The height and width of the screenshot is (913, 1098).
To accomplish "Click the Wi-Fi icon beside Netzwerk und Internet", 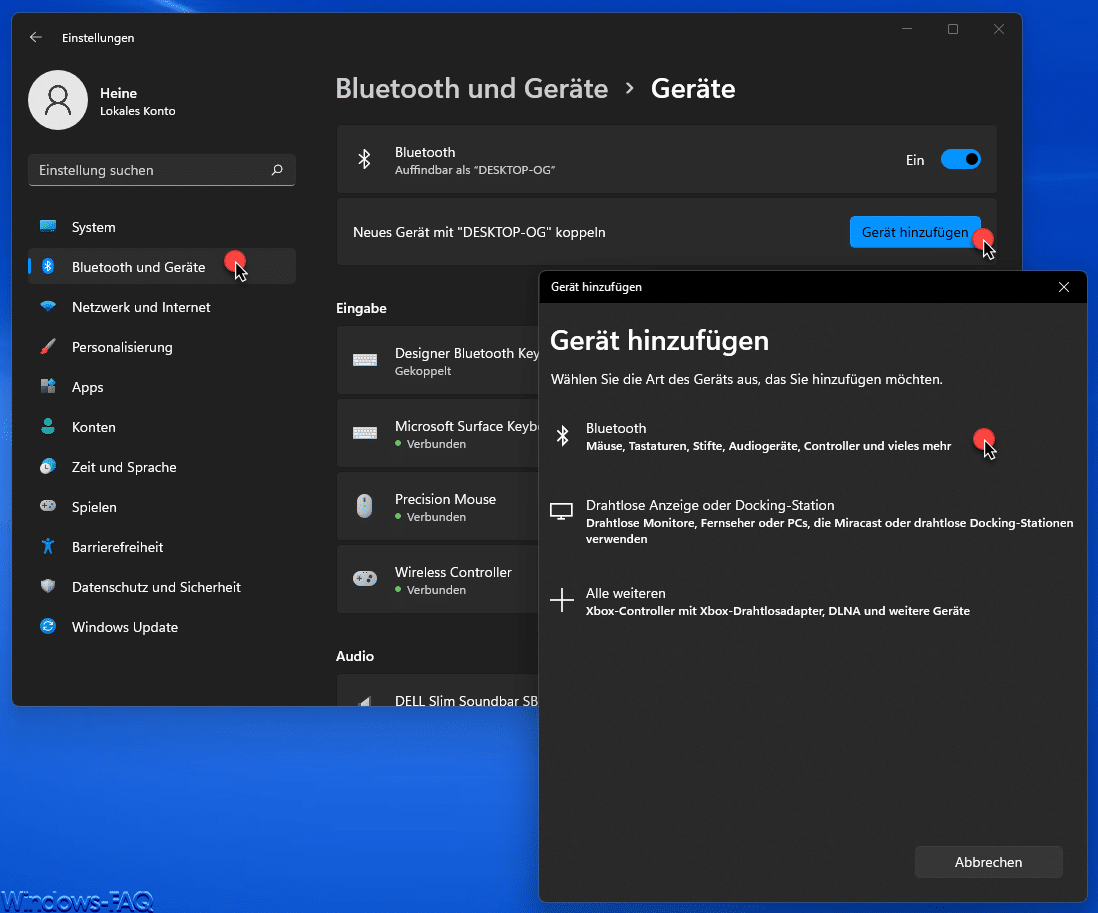I will pos(48,306).
